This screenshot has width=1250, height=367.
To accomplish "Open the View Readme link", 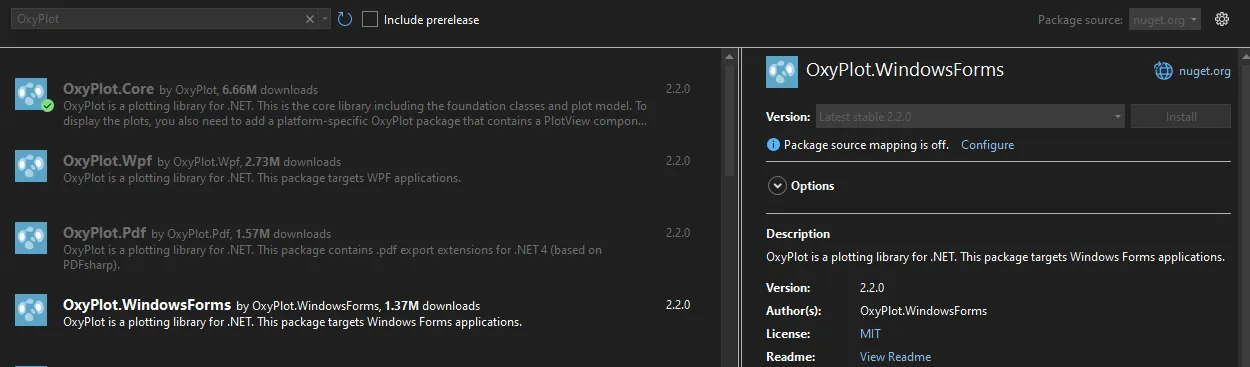I will coord(895,357).
